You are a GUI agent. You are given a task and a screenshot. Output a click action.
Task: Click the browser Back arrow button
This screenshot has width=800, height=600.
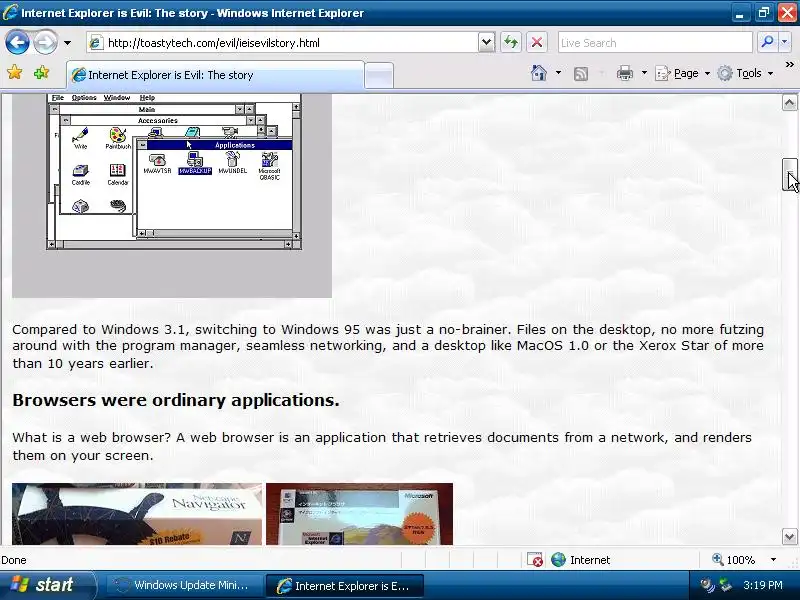(x=17, y=42)
